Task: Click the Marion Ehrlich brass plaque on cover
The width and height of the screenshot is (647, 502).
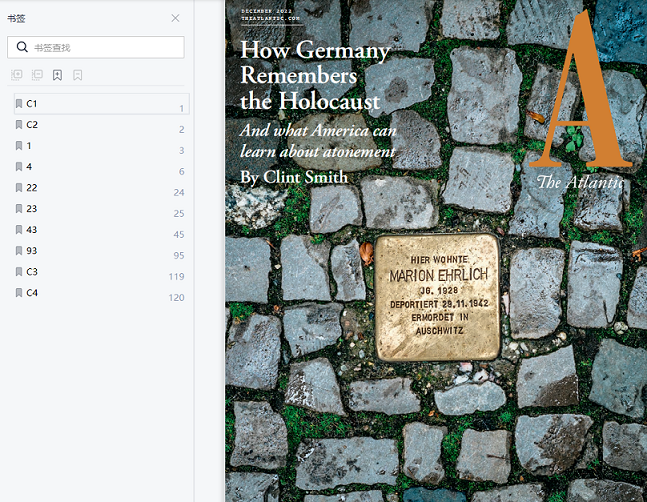Action: (437, 297)
